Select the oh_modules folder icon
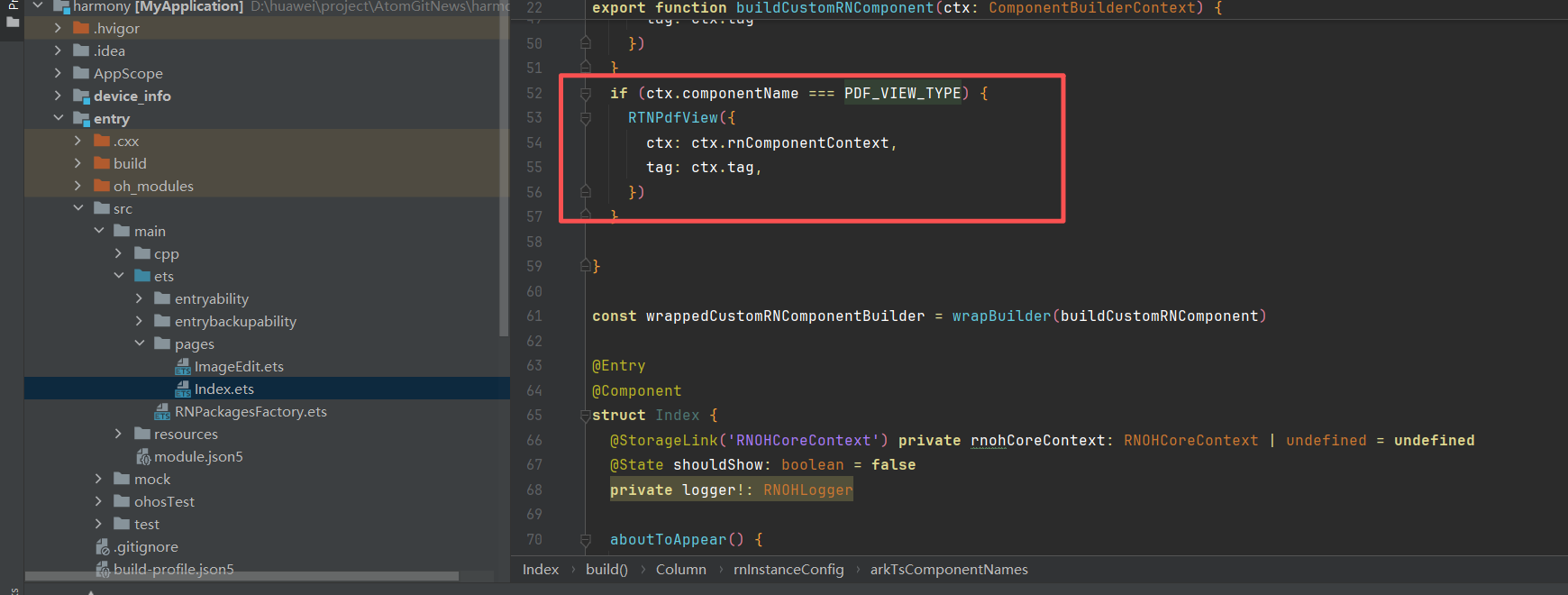The height and width of the screenshot is (595, 1568). [102, 186]
